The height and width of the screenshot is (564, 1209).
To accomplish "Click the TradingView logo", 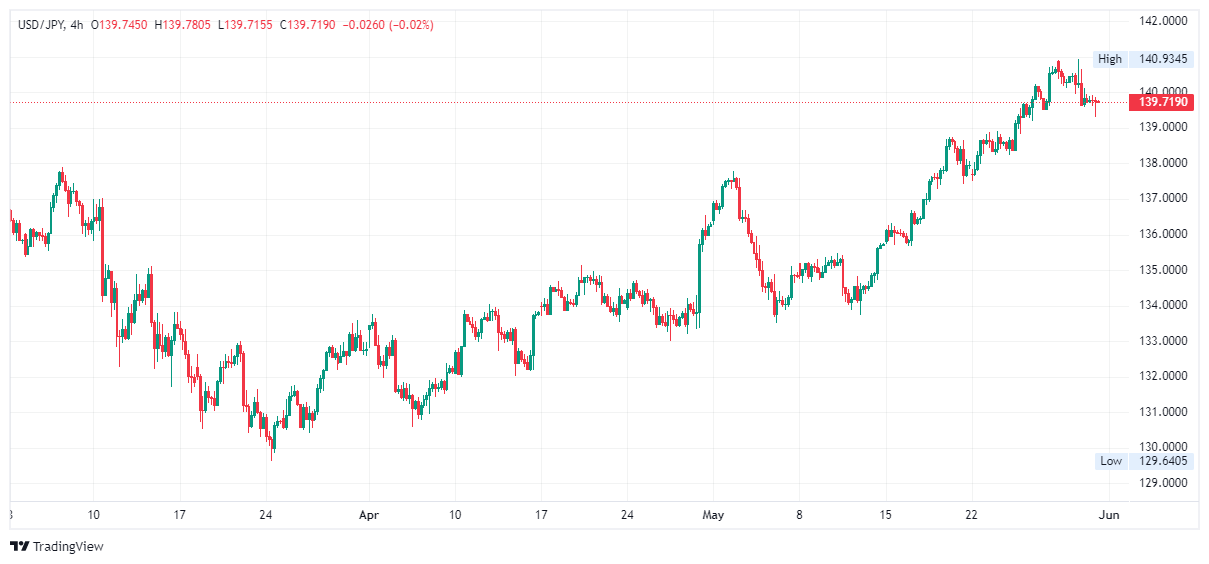I will [x=56, y=546].
